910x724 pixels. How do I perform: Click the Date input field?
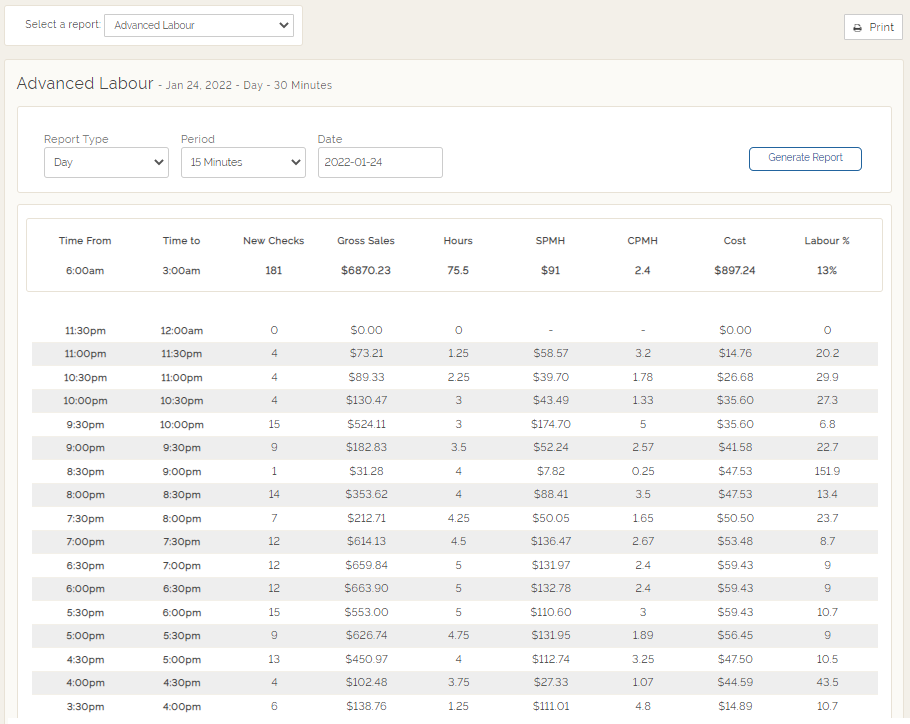point(380,162)
